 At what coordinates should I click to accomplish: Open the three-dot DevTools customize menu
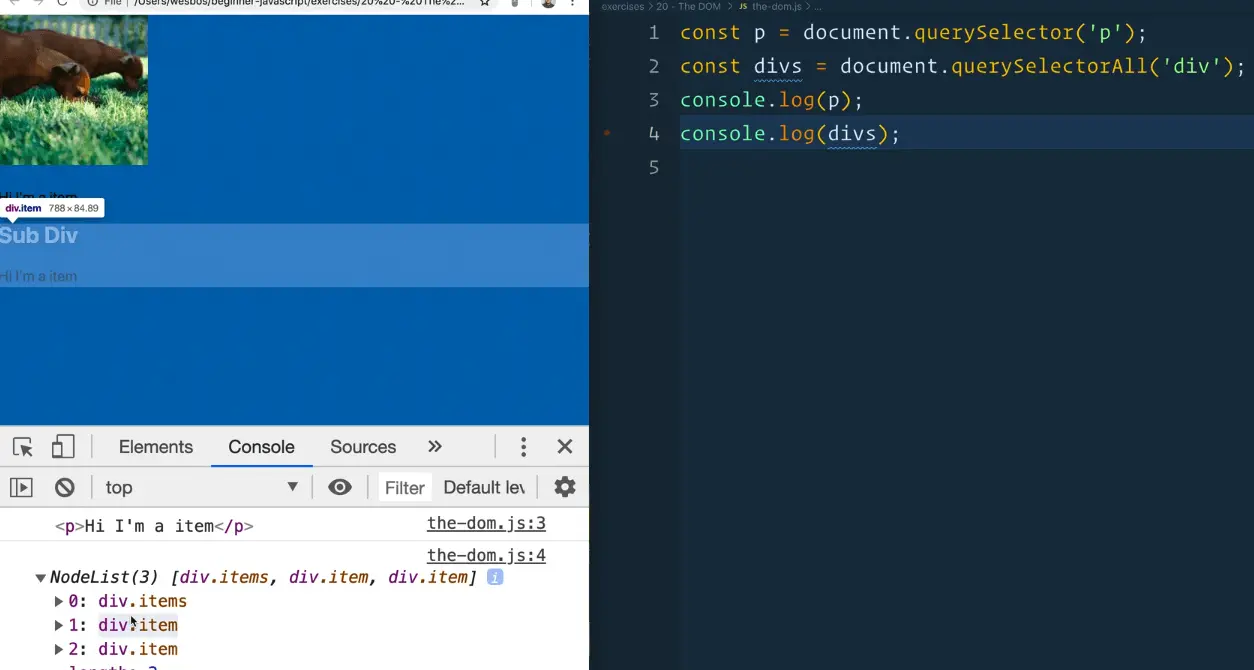click(523, 446)
